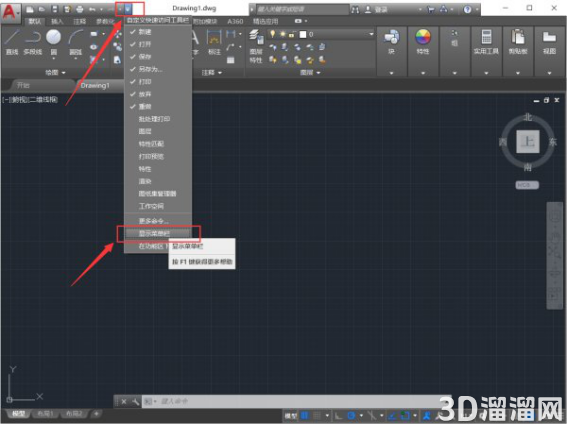Click the New file icon in quick access toolbar
This screenshot has height=425, width=567.
point(30,9)
